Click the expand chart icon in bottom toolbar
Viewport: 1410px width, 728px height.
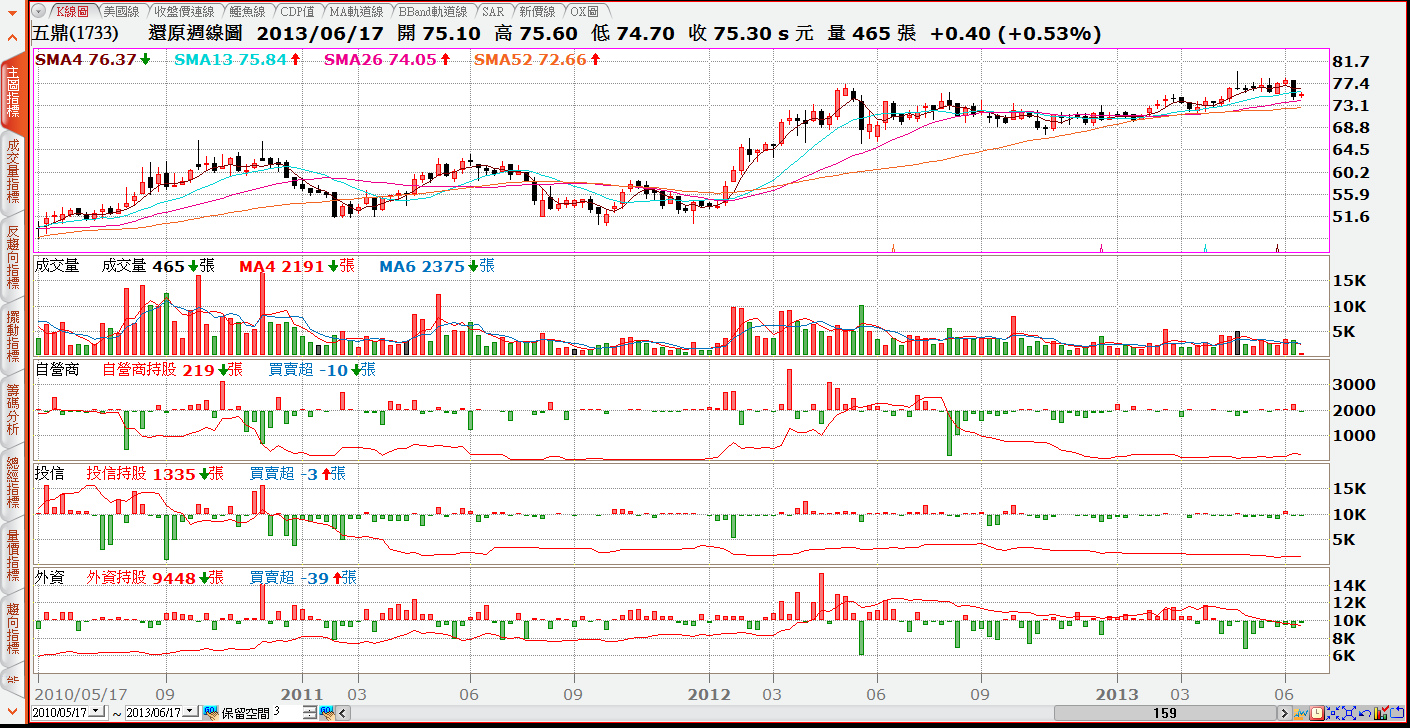(1349, 713)
